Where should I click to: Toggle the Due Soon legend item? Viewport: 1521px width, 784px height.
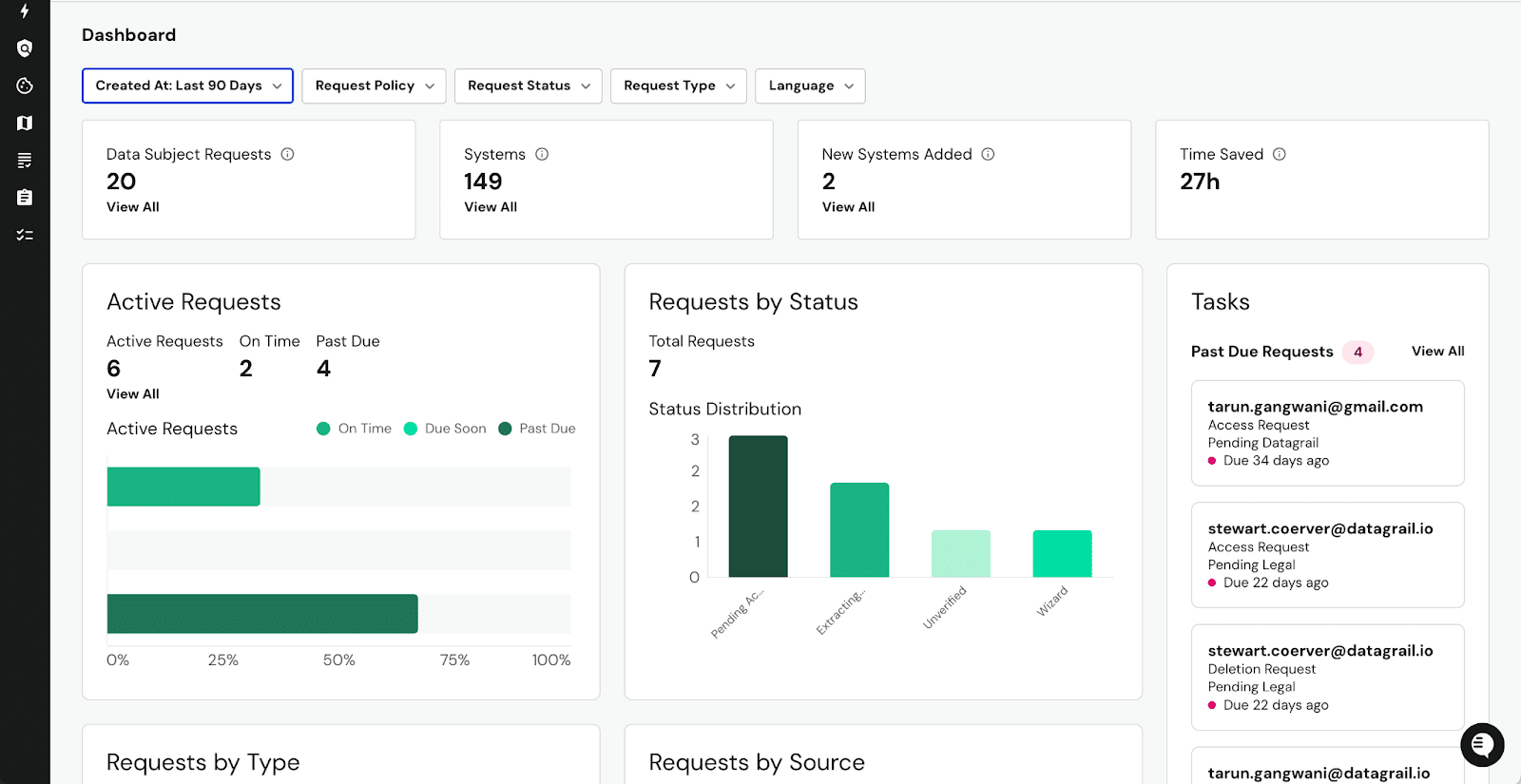tap(445, 429)
